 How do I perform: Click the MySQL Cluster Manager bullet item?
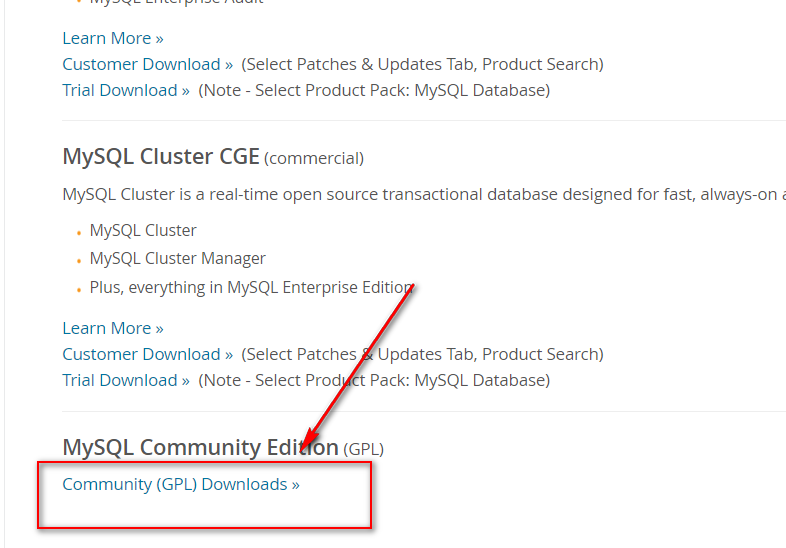coord(177,258)
